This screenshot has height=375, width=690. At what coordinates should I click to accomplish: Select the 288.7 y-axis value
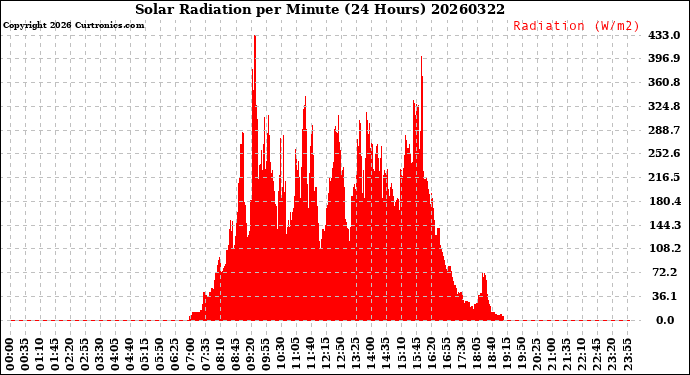(x=664, y=130)
